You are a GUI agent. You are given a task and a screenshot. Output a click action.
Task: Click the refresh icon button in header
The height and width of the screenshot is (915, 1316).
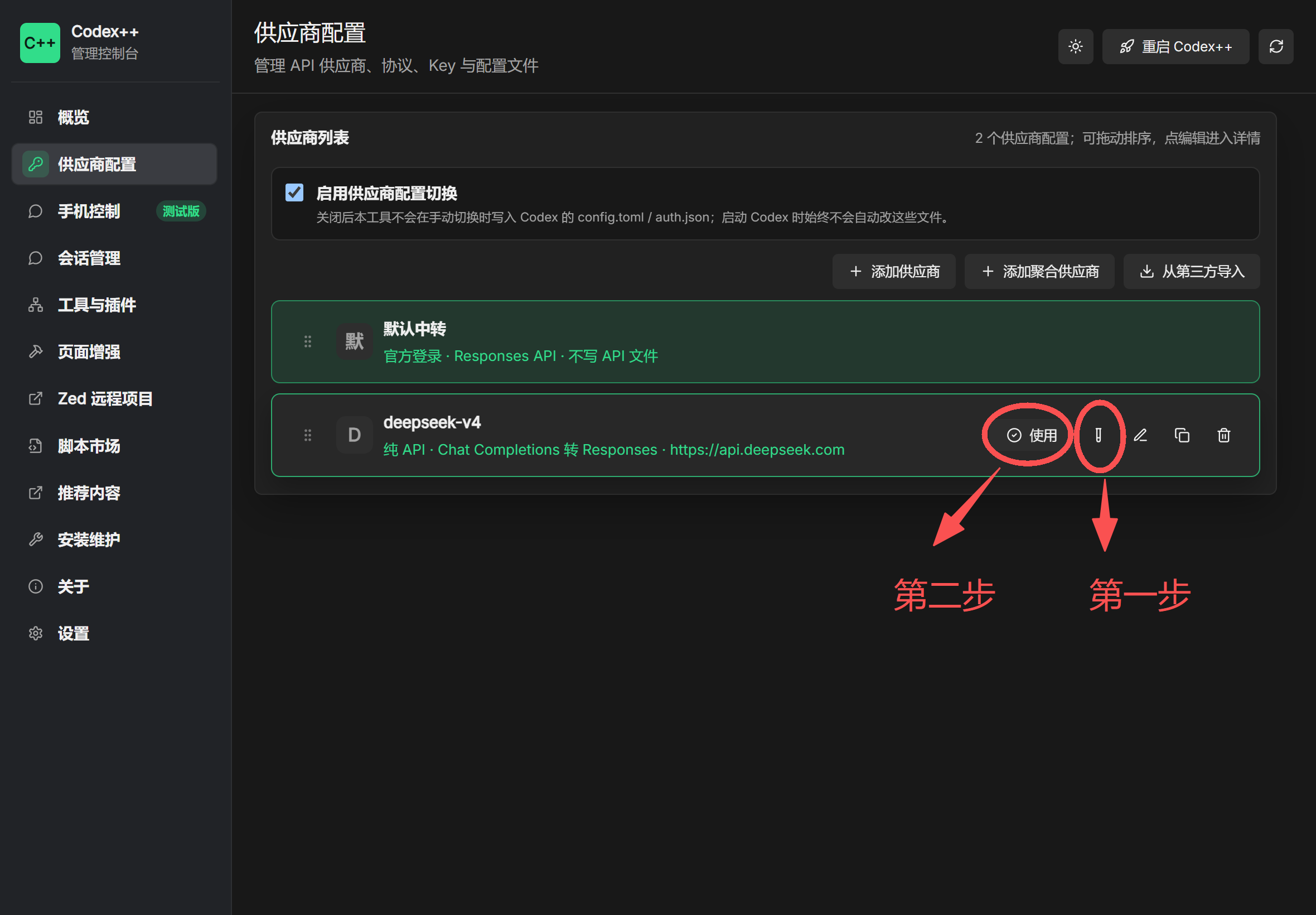pyautogui.click(x=1276, y=46)
